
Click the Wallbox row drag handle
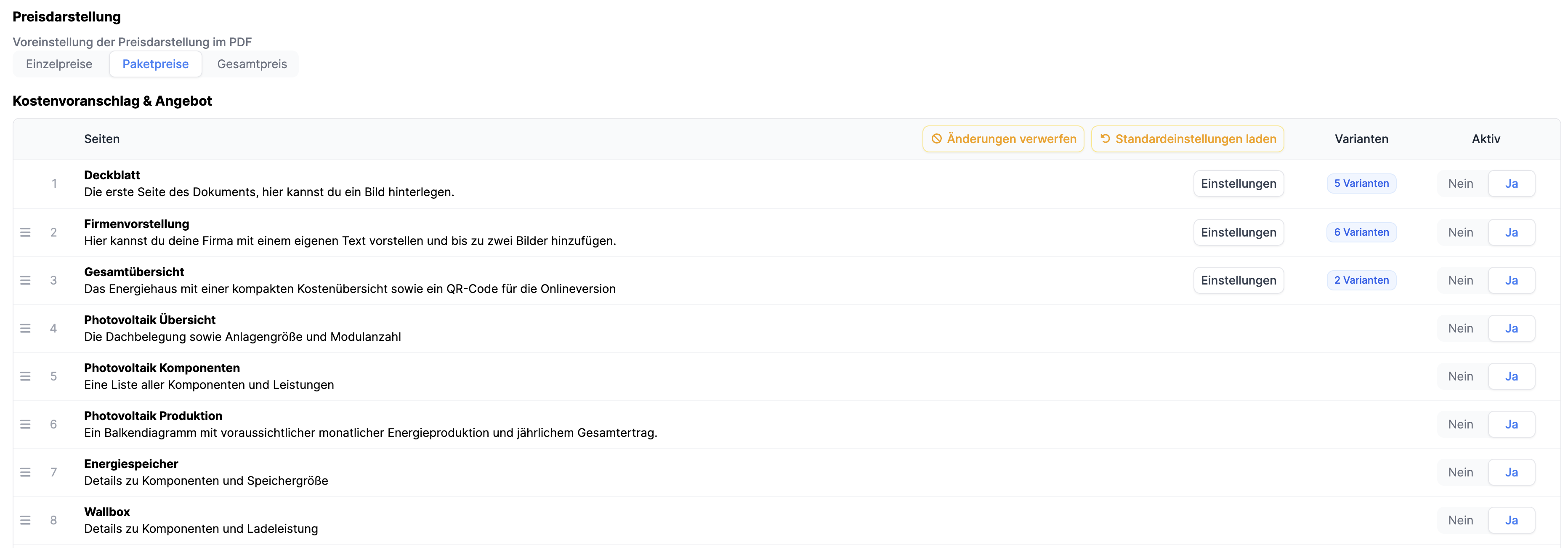[25, 521]
